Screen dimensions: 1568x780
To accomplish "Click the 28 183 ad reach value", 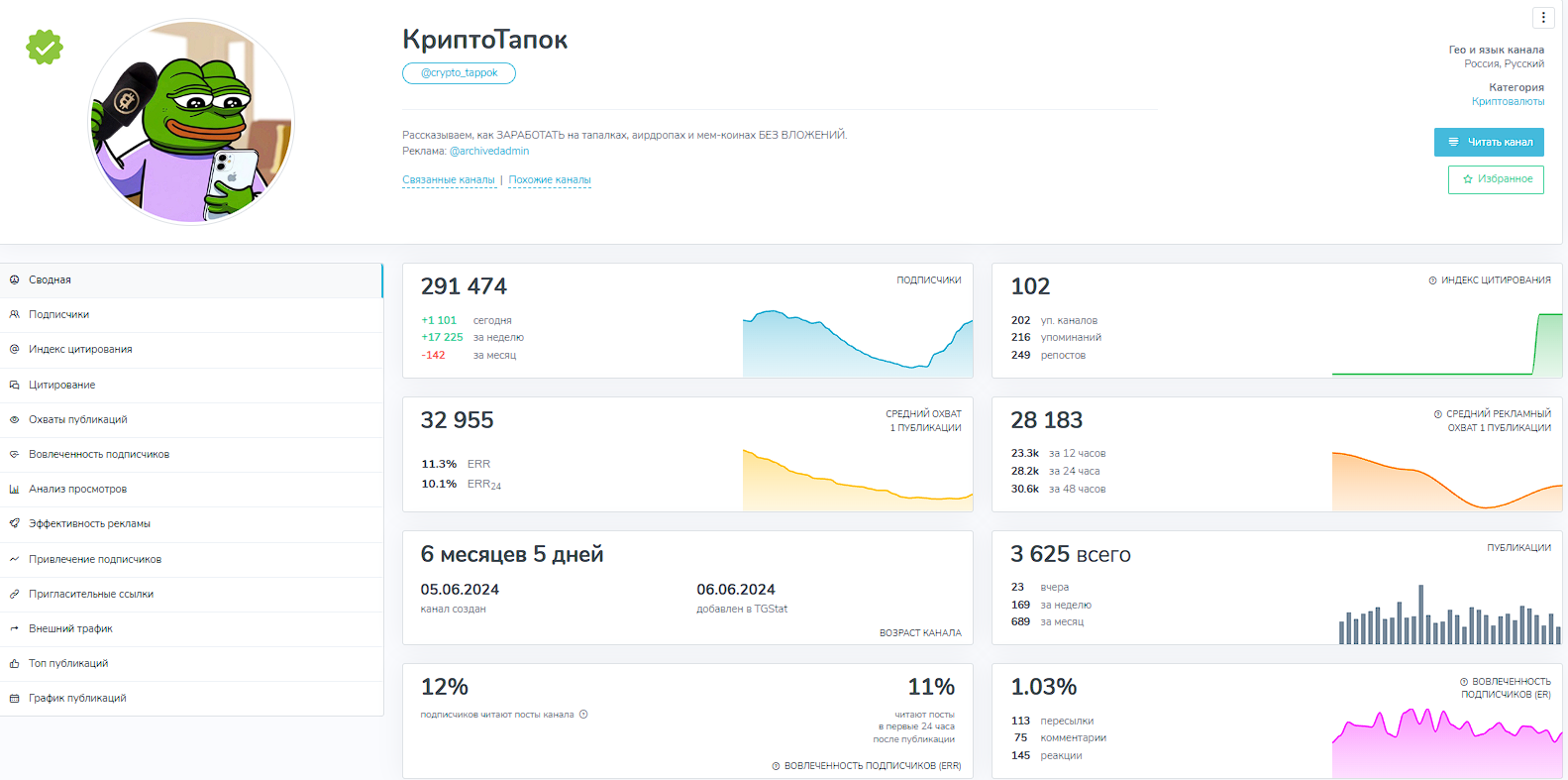I will click(x=1047, y=420).
